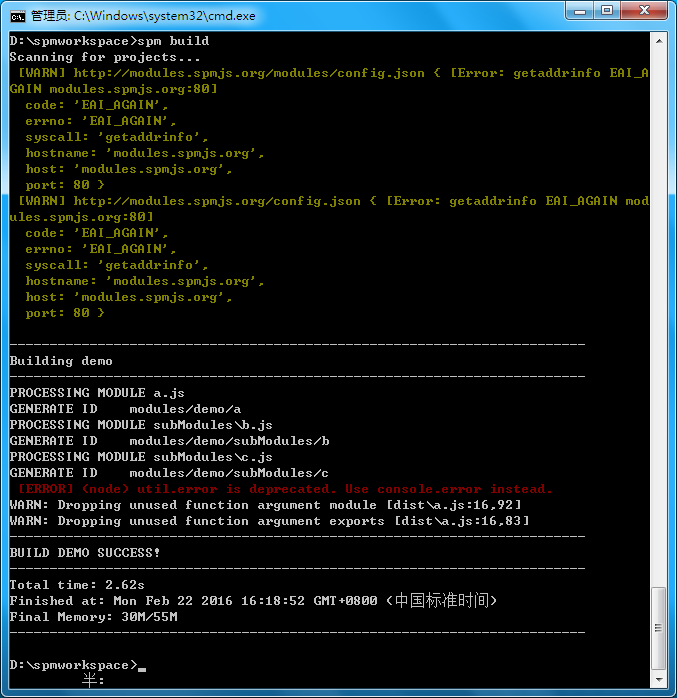Click 'GAIN modules.spmjs.org:80]' line
Screen dimensions: 677x698
(114, 89)
